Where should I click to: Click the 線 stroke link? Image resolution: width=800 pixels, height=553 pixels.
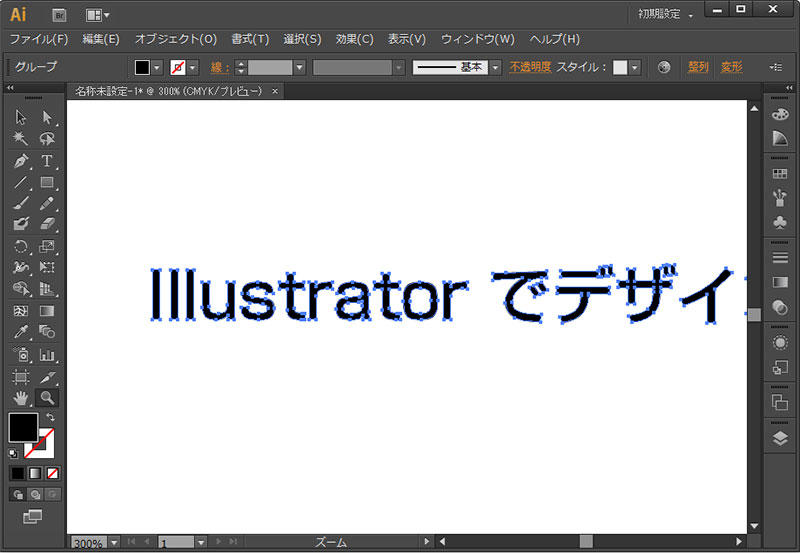click(x=220, y=67)
